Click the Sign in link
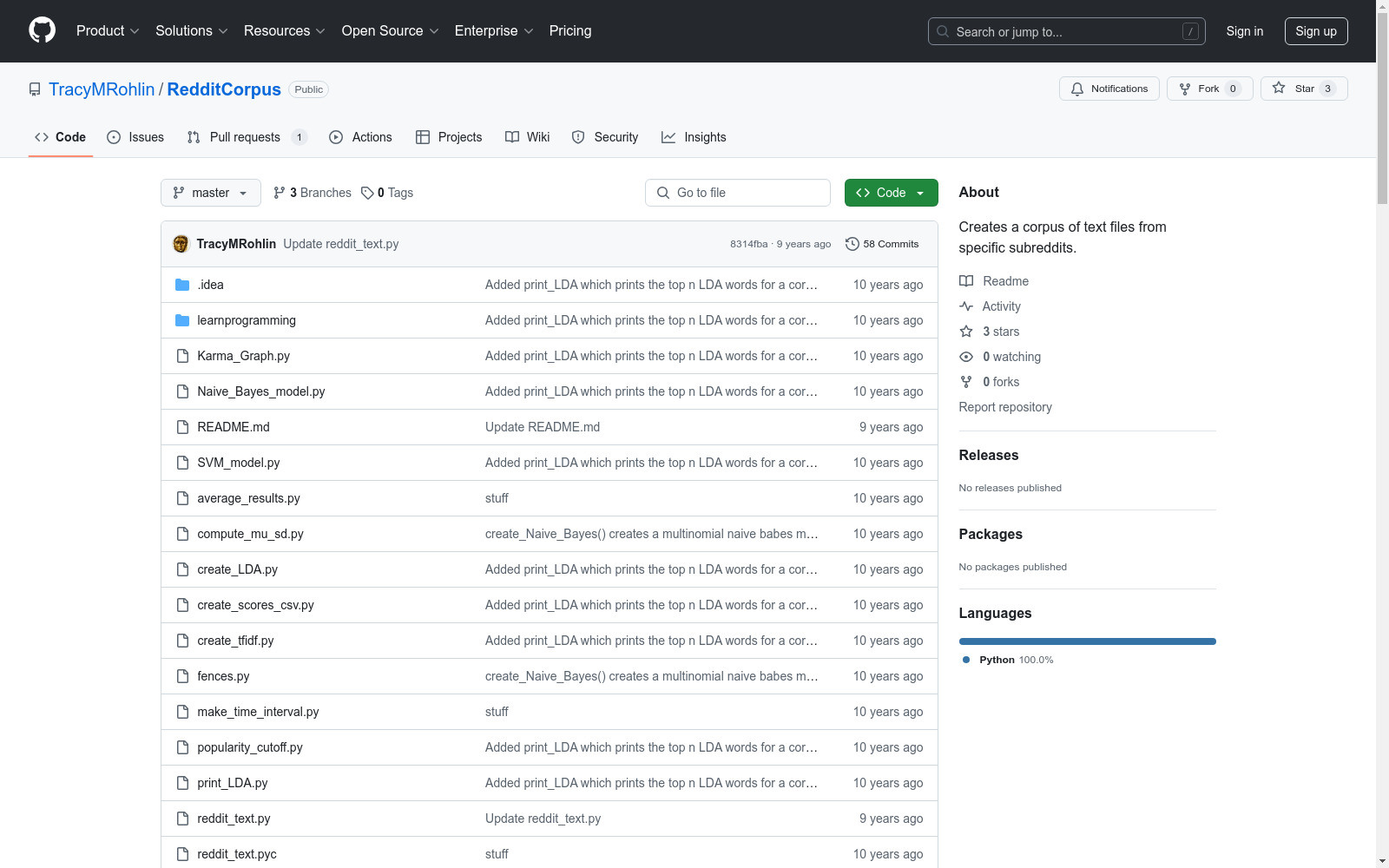The image size is (1389, 868). [1245, 31]
